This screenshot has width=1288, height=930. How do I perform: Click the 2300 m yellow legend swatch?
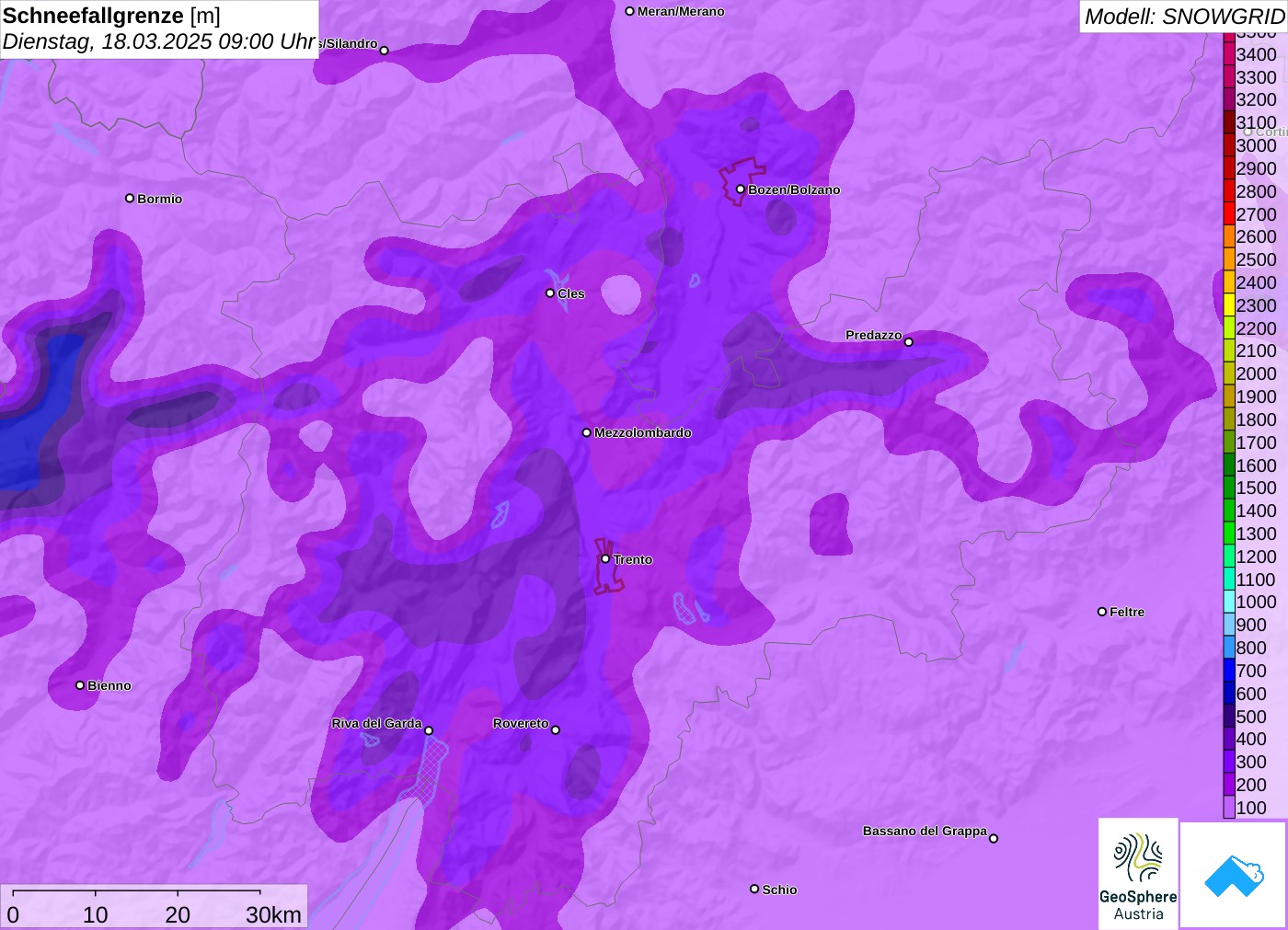(x=1229, y=305)
